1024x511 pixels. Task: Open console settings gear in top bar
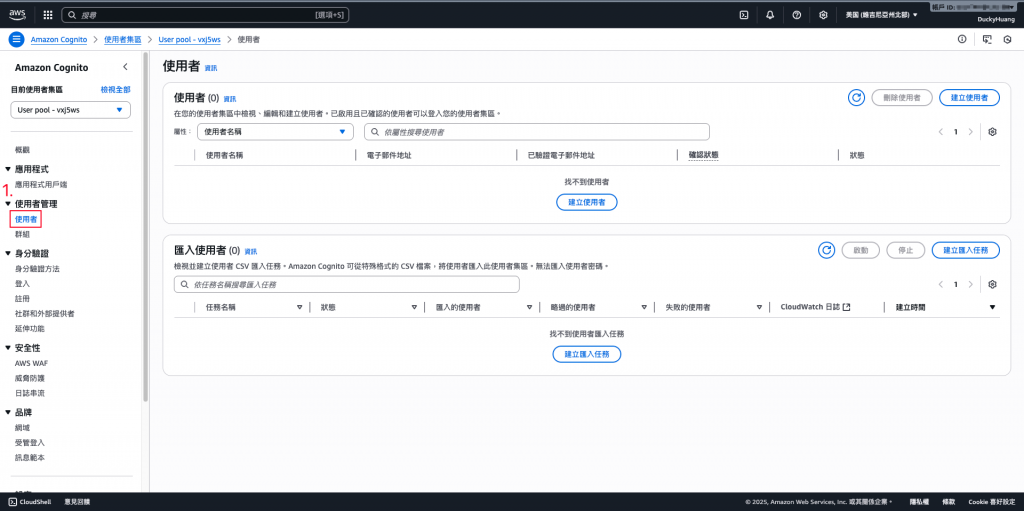tap(824, 14)
